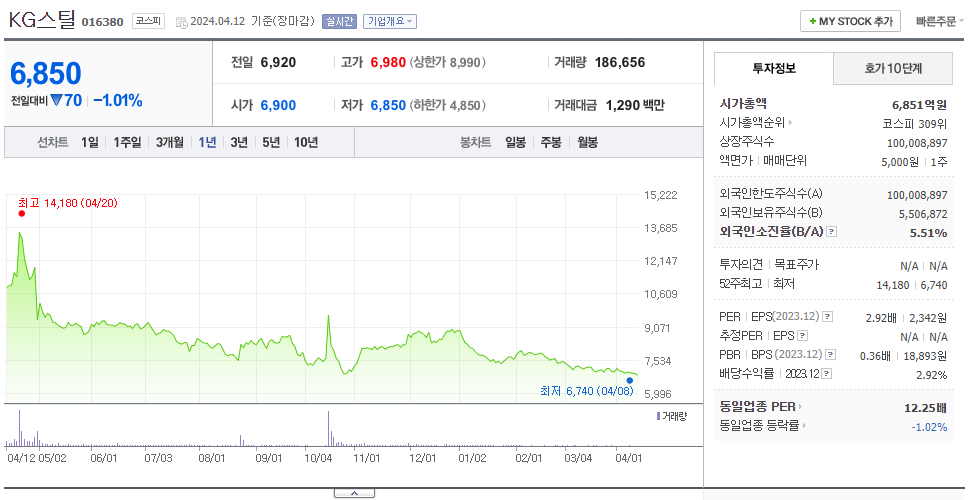
Task: Select the 1주일 line chart period
Action: tap(127, 143)
